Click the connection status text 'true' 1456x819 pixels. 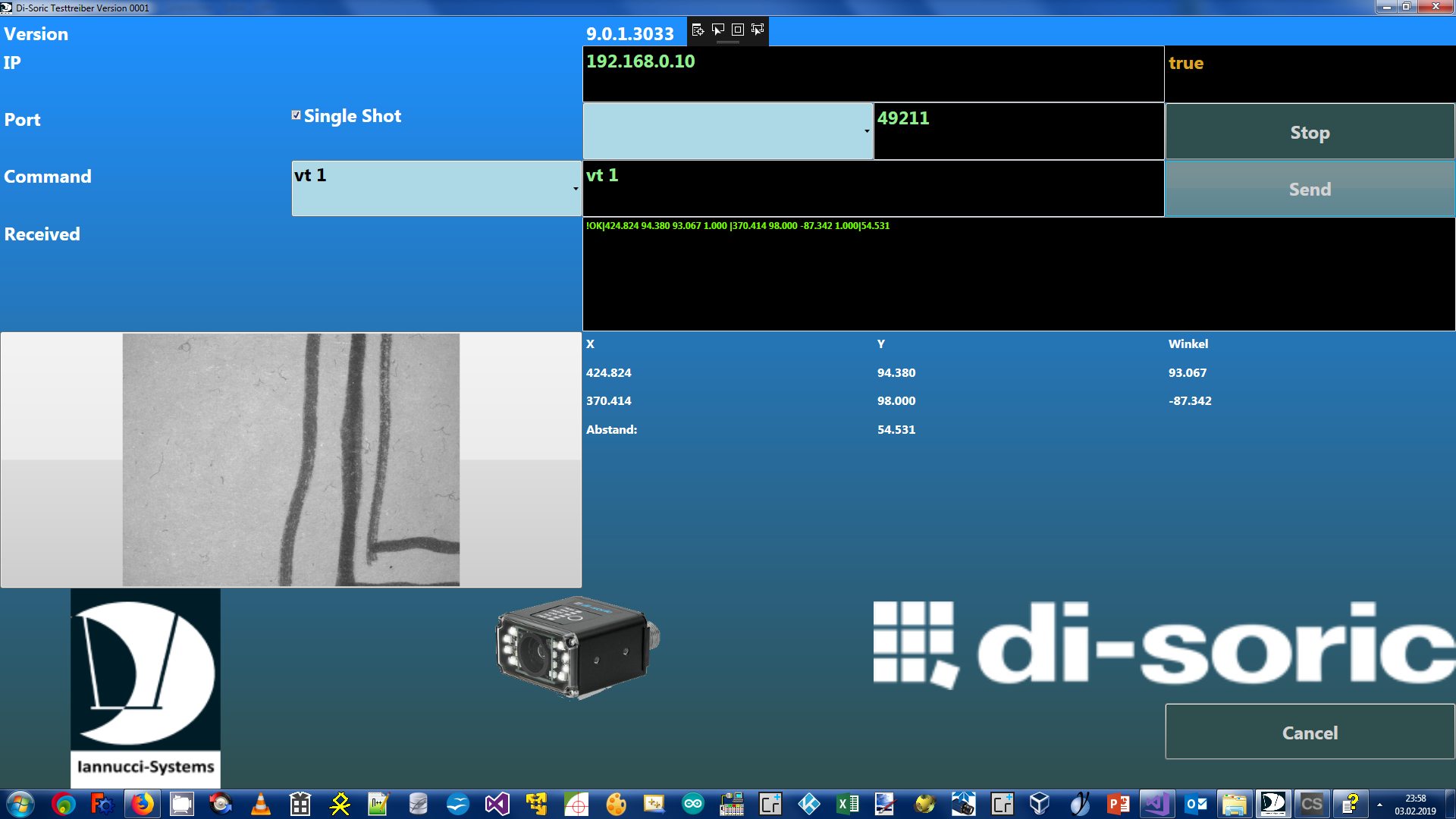click(1186, 63)
